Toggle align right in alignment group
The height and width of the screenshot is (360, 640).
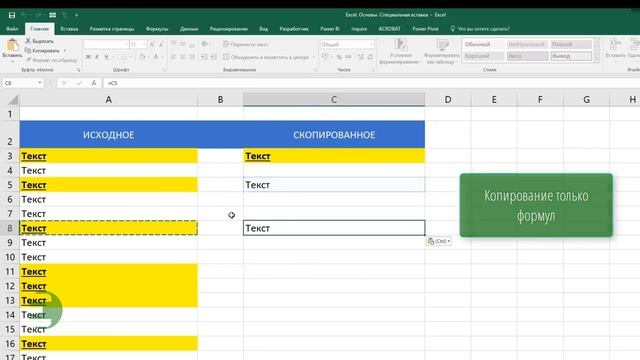191,57
